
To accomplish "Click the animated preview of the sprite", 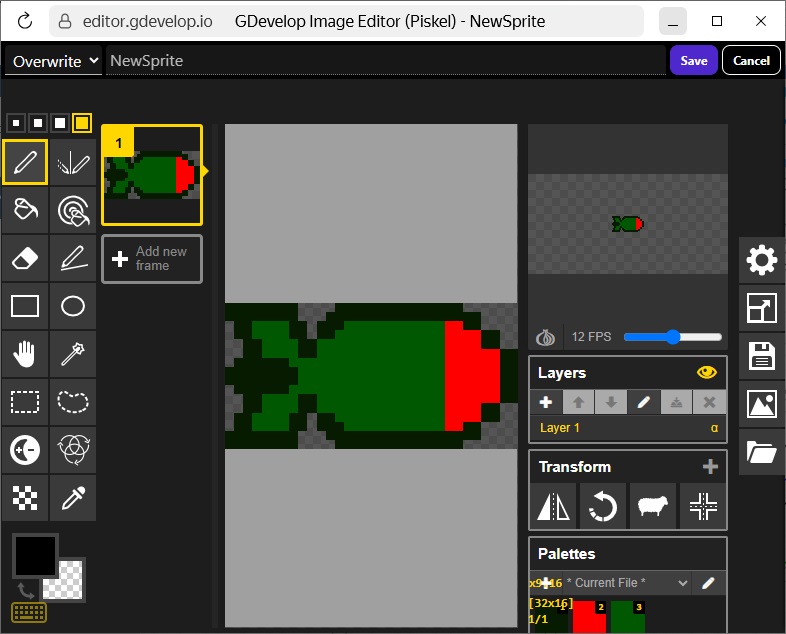I will click(x=628, y=224).
